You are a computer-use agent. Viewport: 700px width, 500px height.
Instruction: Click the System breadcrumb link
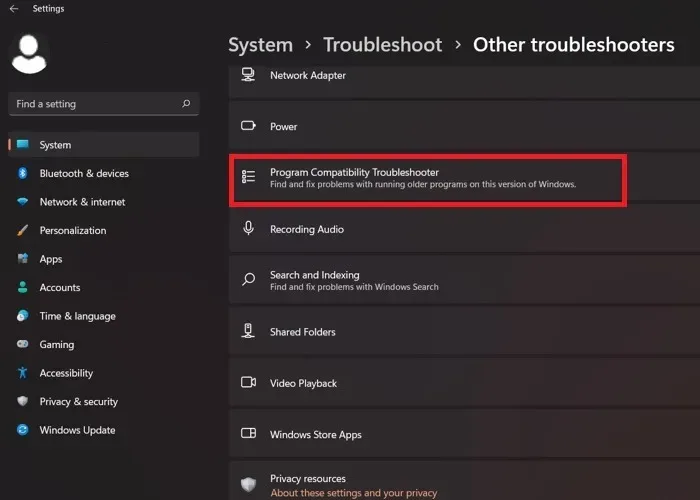(261, 45)
